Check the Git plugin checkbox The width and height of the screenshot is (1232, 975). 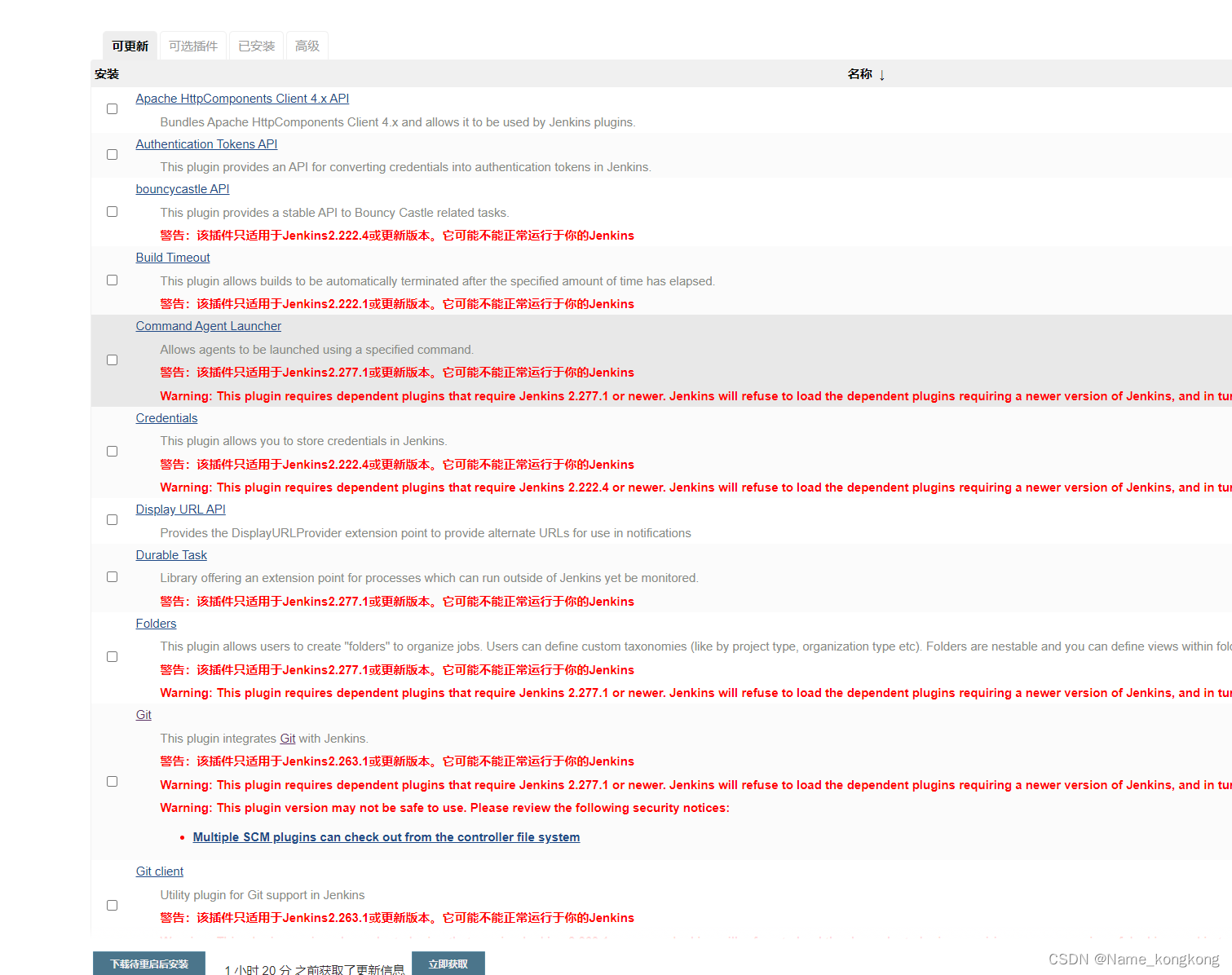tap(112, 780)
